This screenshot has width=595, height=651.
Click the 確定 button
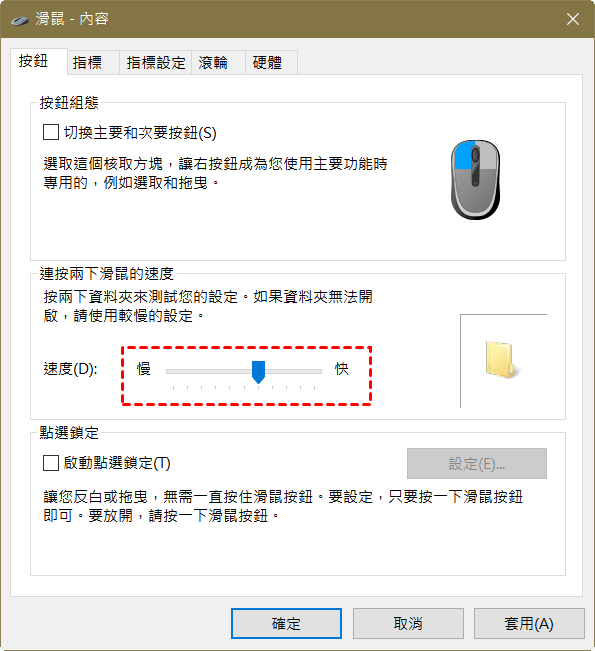[x=286, y=624]
